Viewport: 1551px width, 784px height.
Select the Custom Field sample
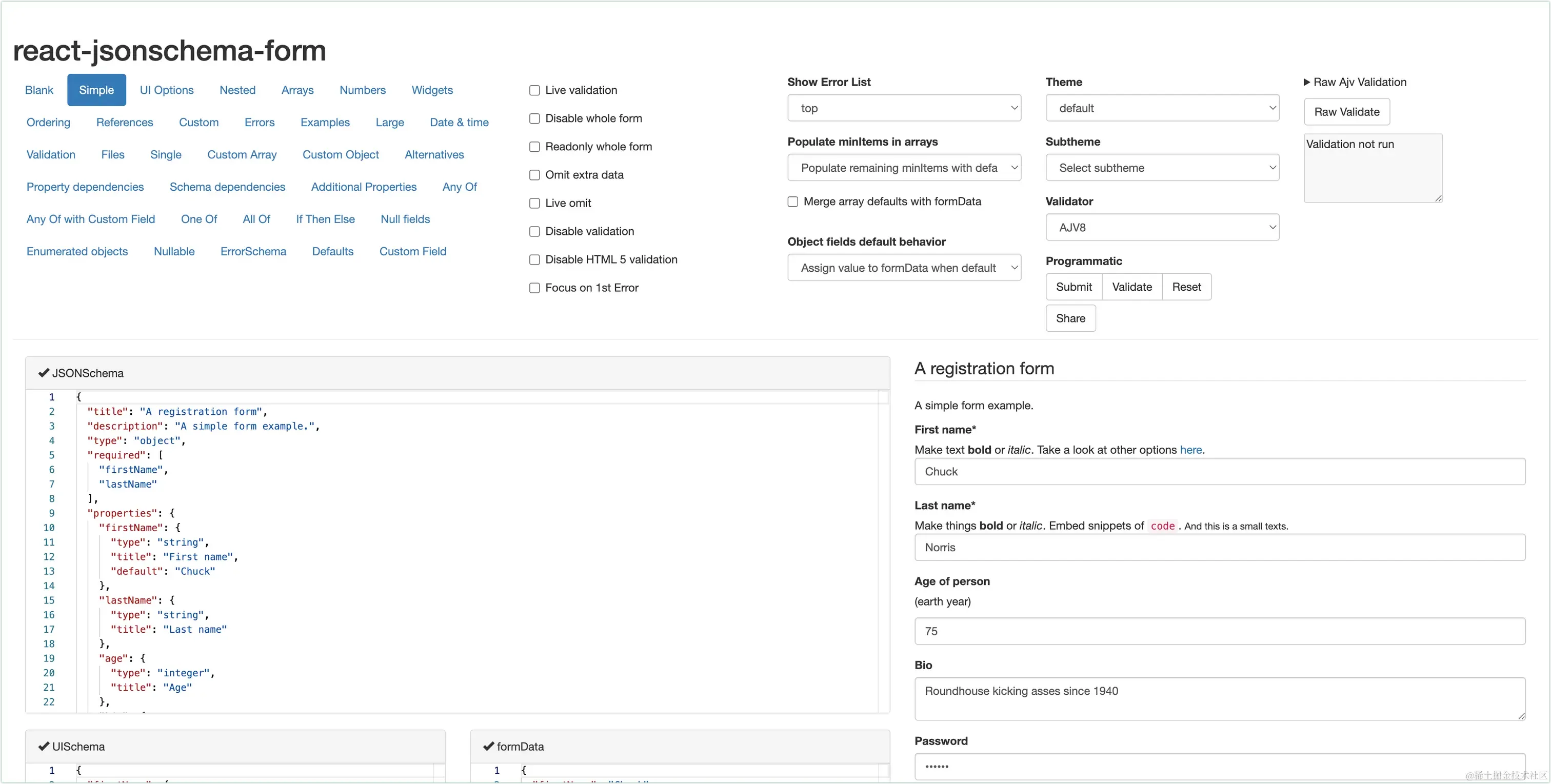click(x=413, y=251)
